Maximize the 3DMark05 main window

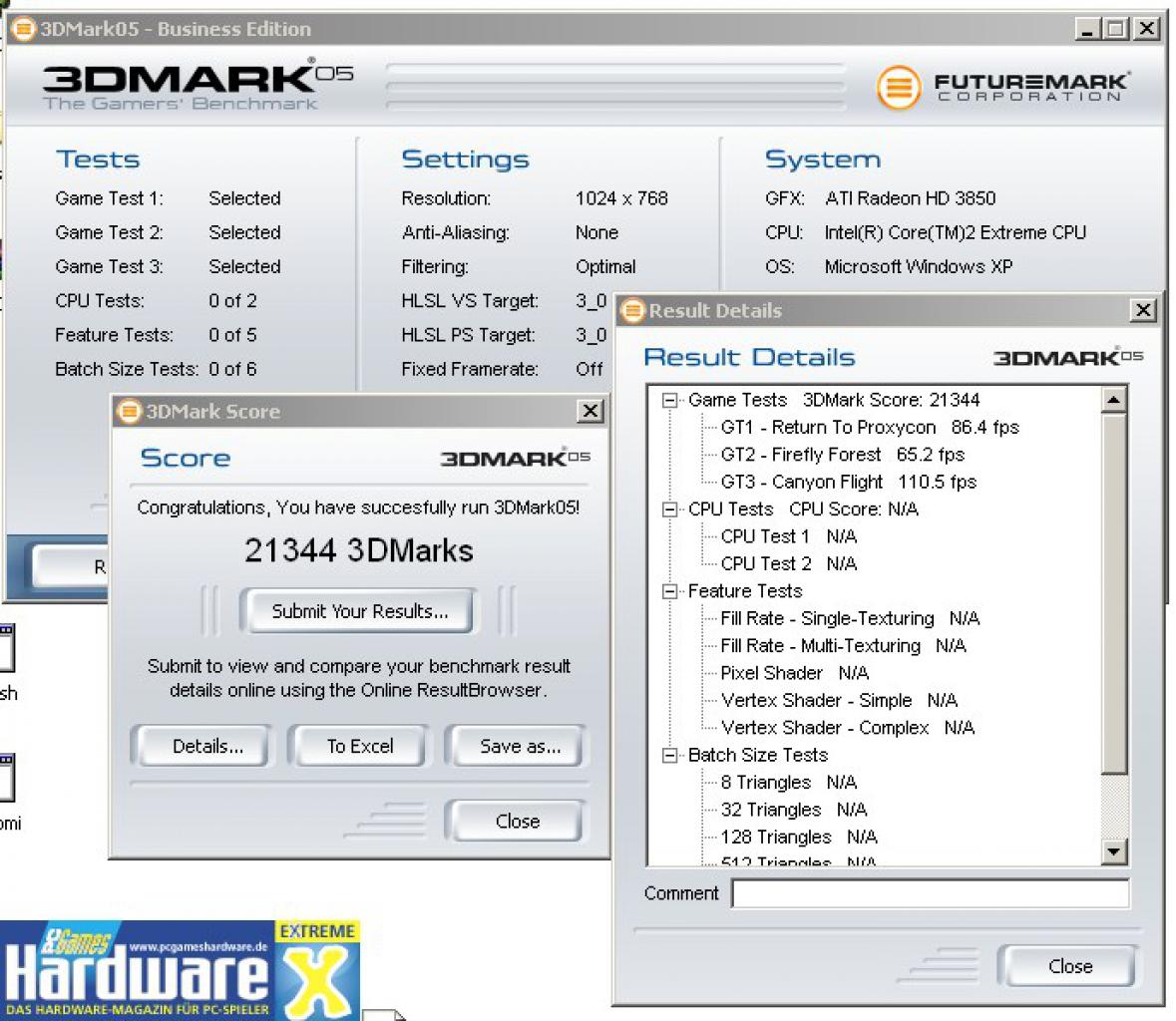click(1116, 29)
